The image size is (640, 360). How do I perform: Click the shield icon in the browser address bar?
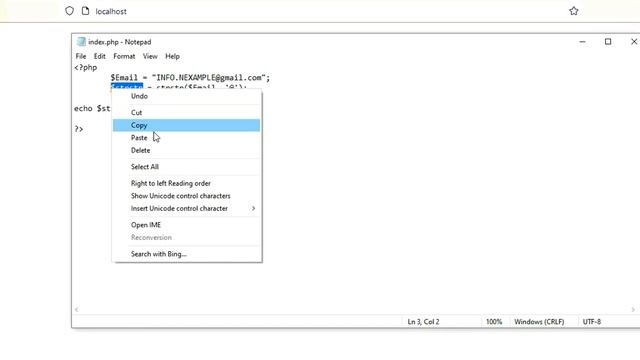(x=69, y=11)
